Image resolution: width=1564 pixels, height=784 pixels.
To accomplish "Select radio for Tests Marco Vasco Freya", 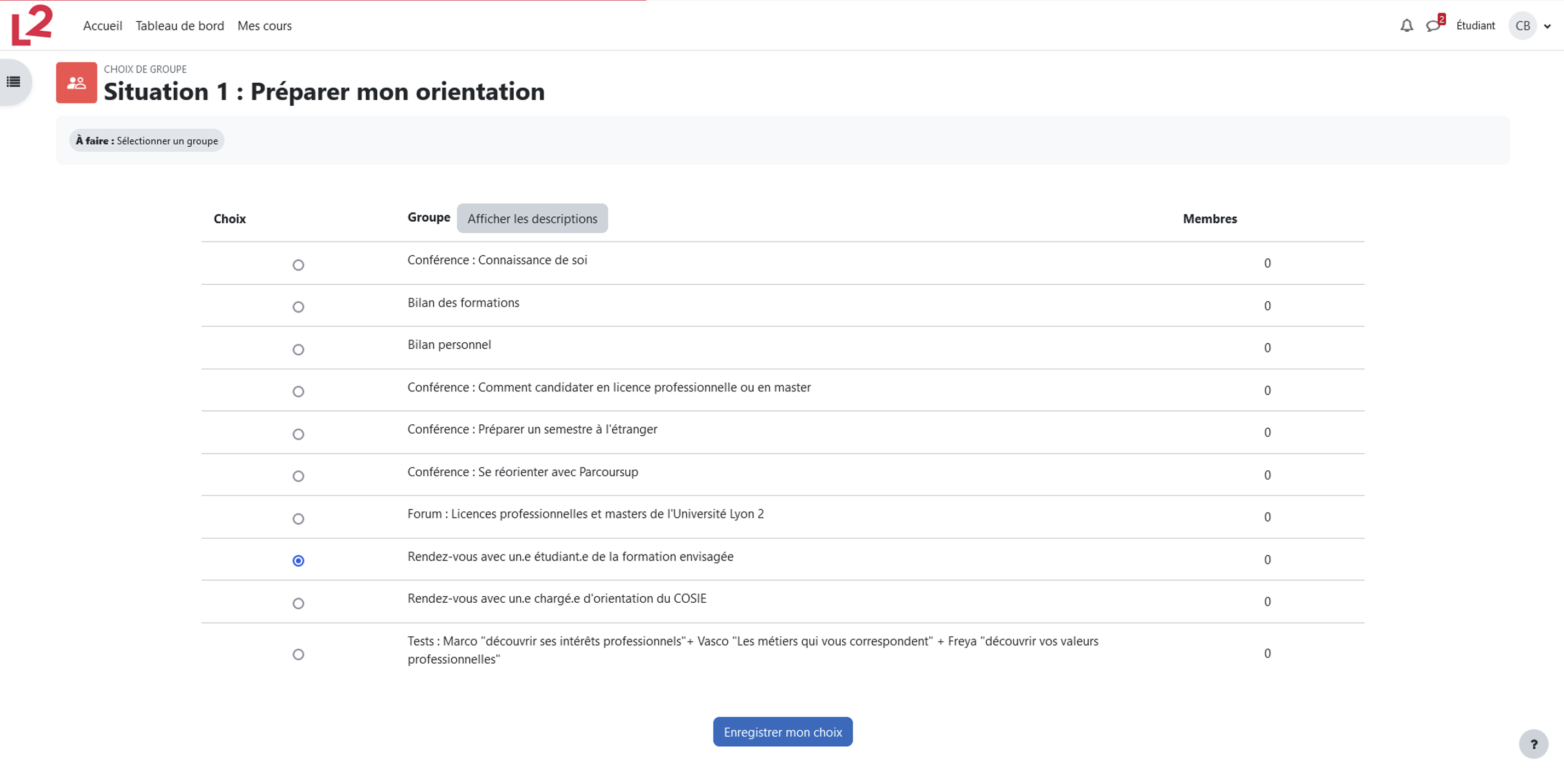I will pyautogui.click(x=298, y=654).
